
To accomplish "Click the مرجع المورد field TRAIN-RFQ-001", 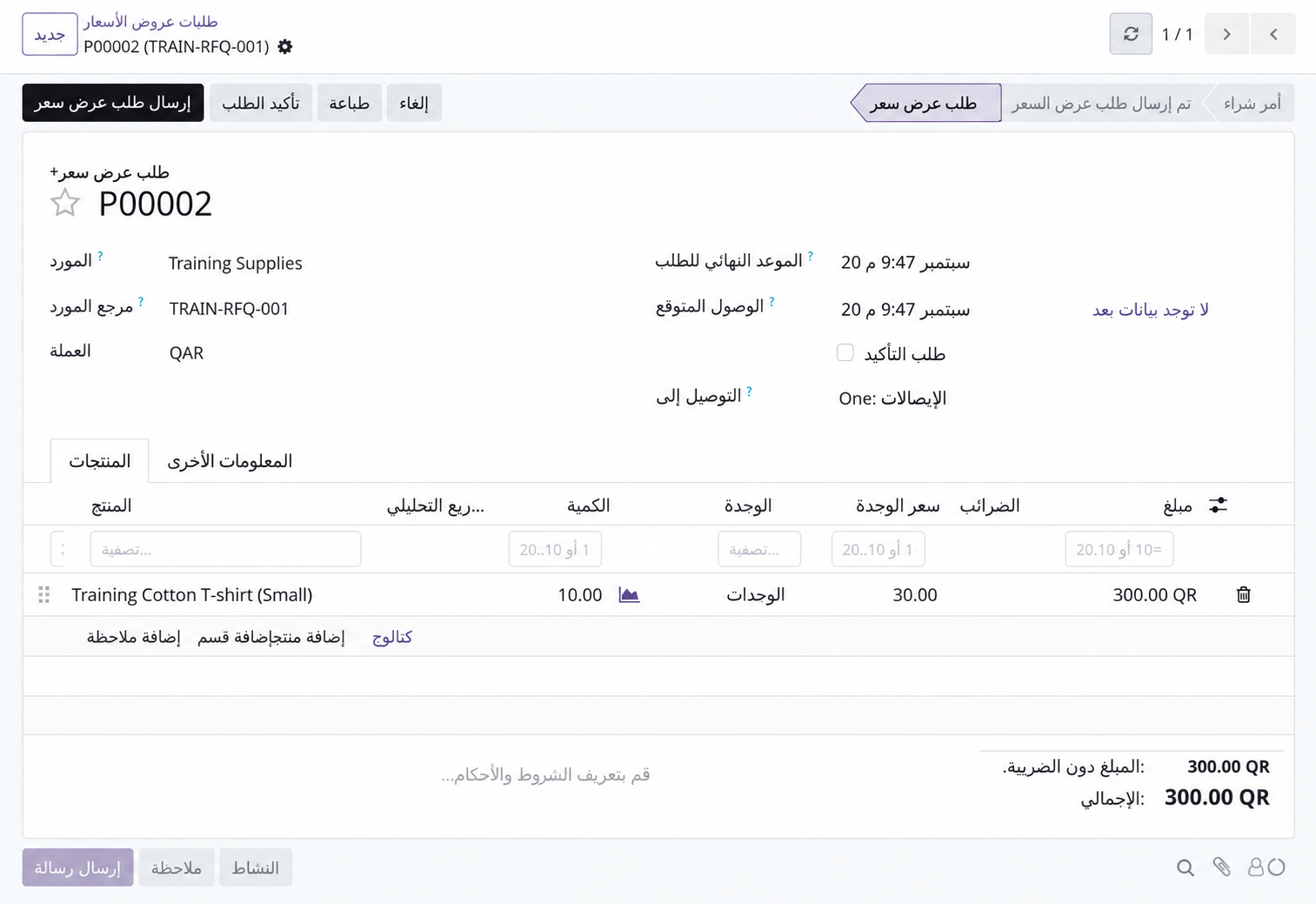I will tap(229, 309).
